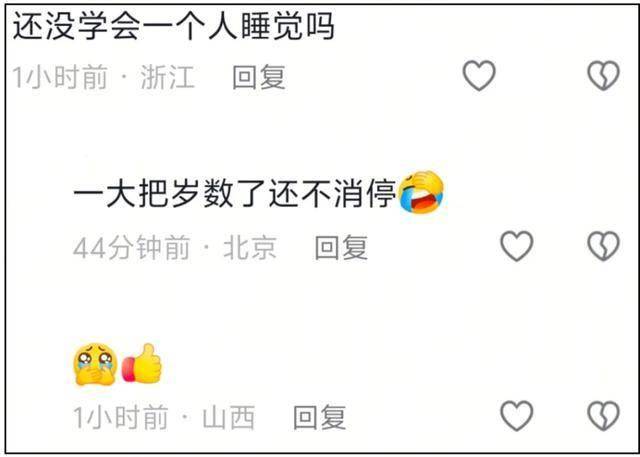Image resolution: width=640 pixels, height=457 pixels.
Task: Reply to the 浙江 comment via 回复
Action: 259,77
